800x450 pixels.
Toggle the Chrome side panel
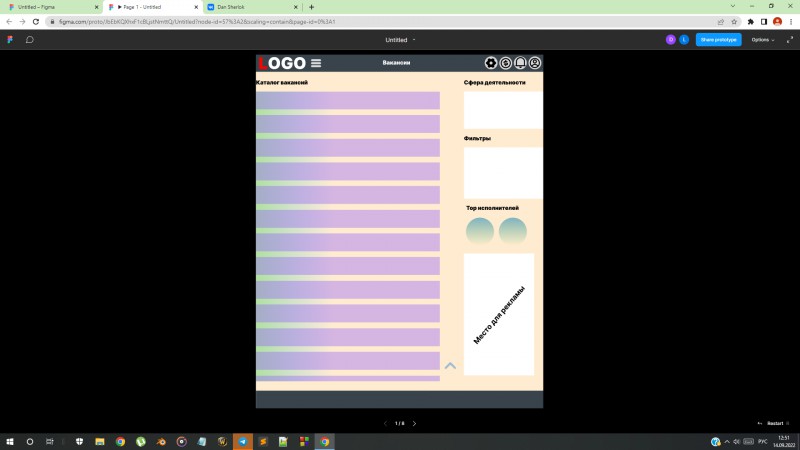[764, 21]
